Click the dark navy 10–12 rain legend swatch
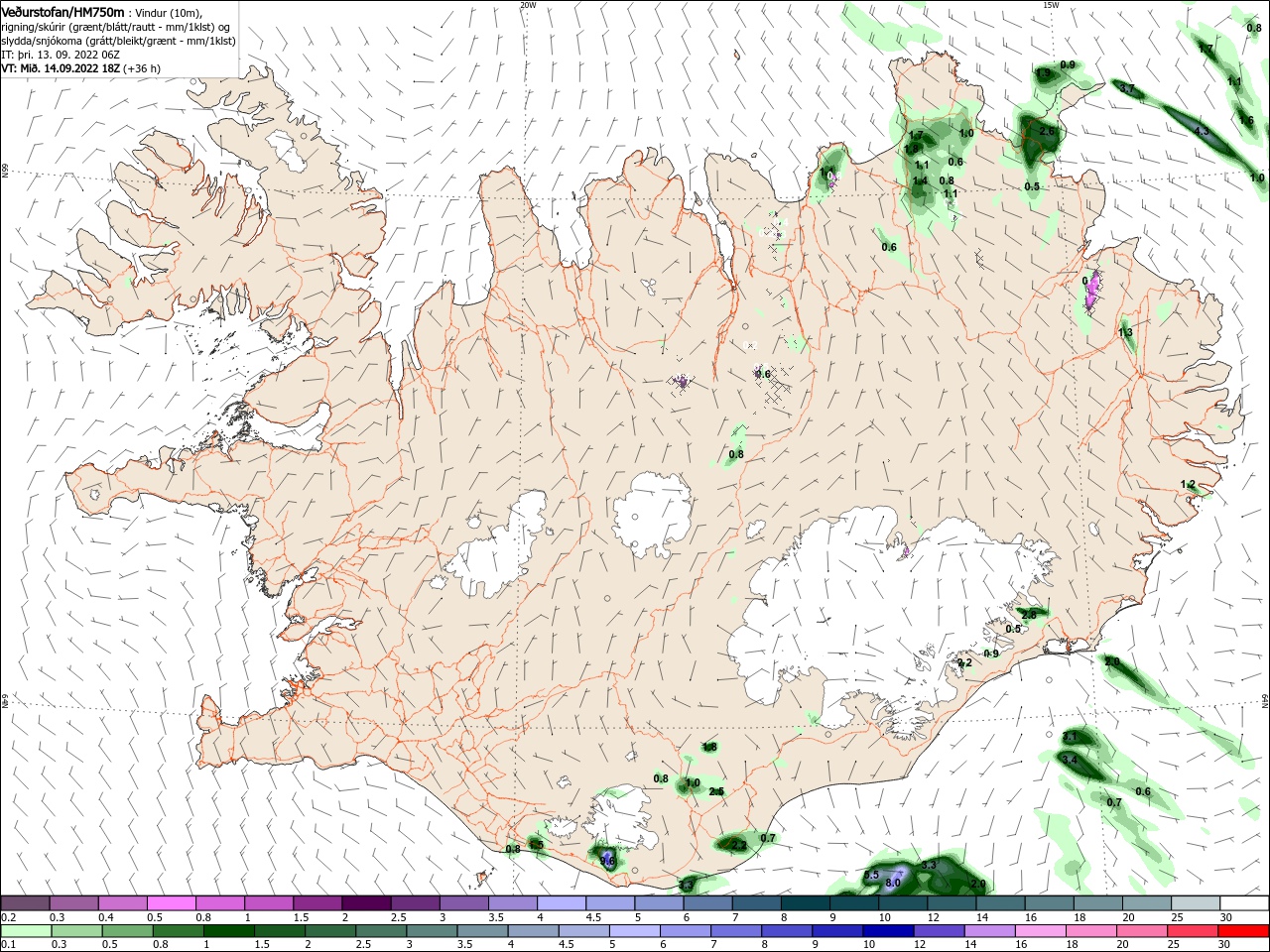The image size is (1270, 952). tap(887, 931)
